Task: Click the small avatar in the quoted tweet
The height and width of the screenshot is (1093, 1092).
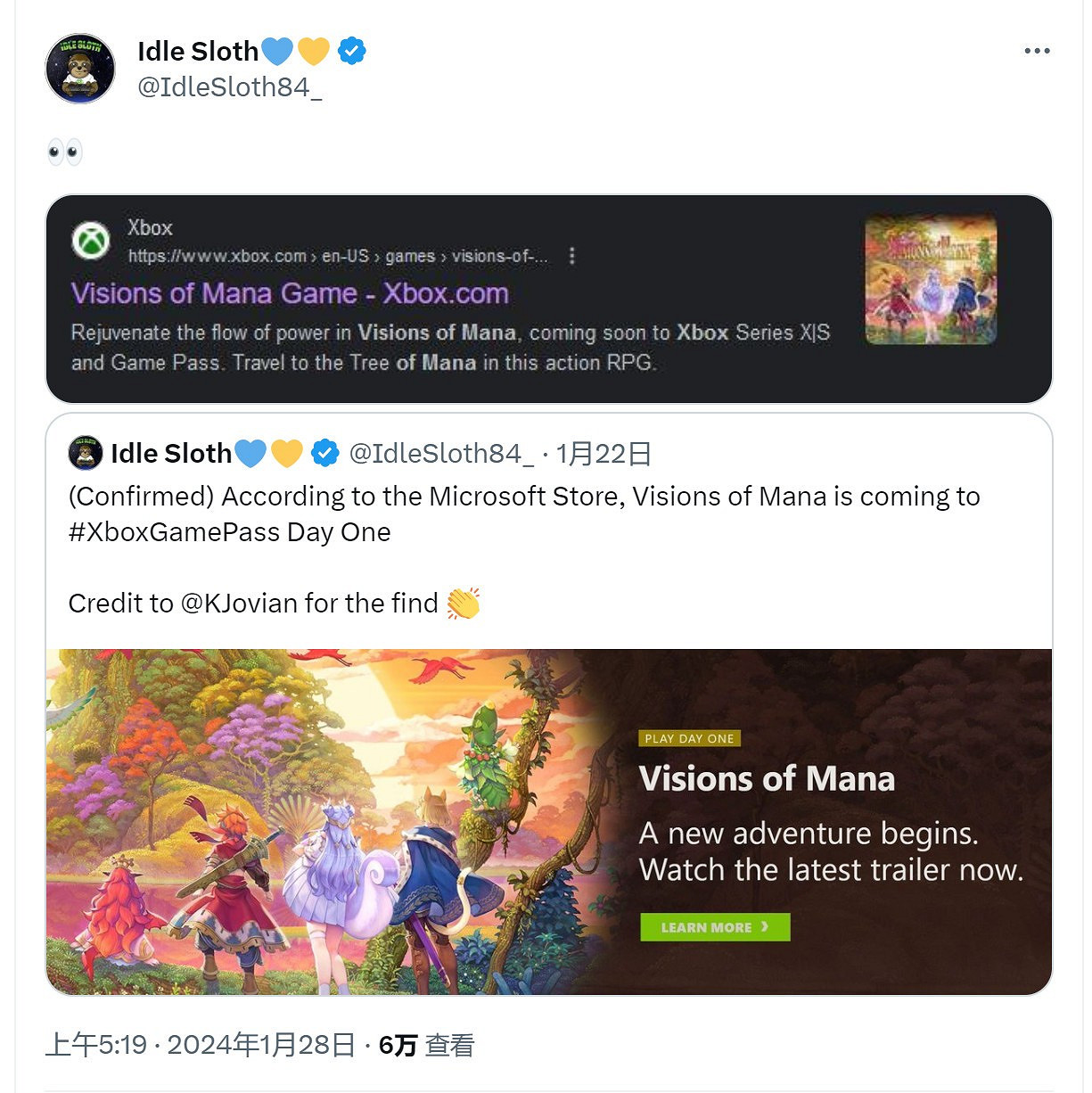Action: click(x=86, y=454)
